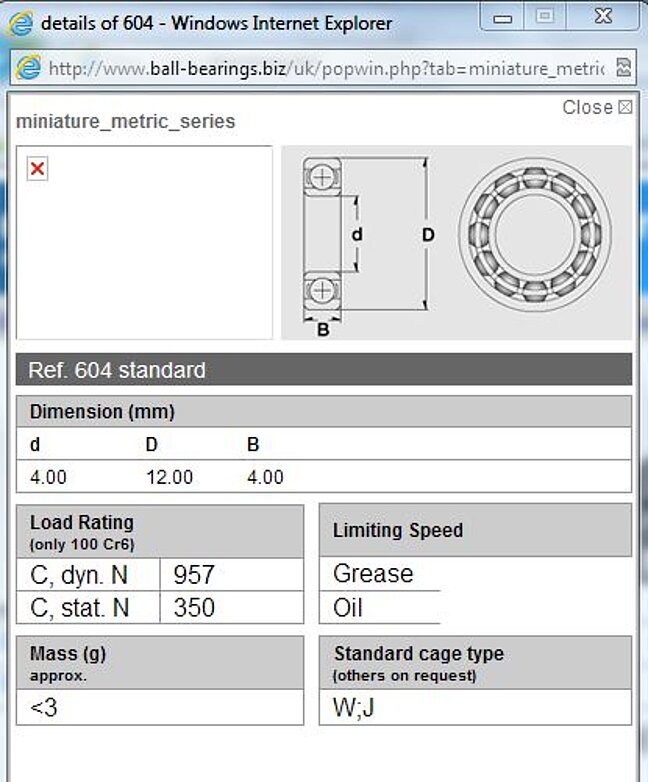Maximize the Internet Explorer popup window
The height and width of the screenshot is (782, 648).
(x=544, y=17)
